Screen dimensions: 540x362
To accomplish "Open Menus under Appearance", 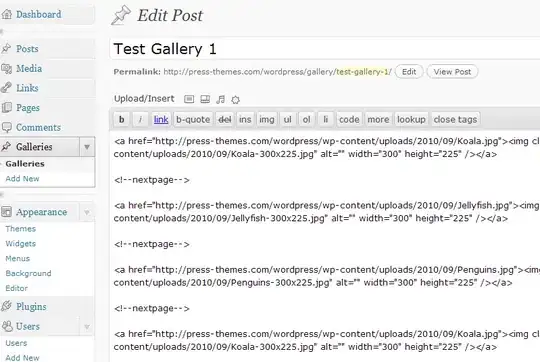I will tap(18, 258).
